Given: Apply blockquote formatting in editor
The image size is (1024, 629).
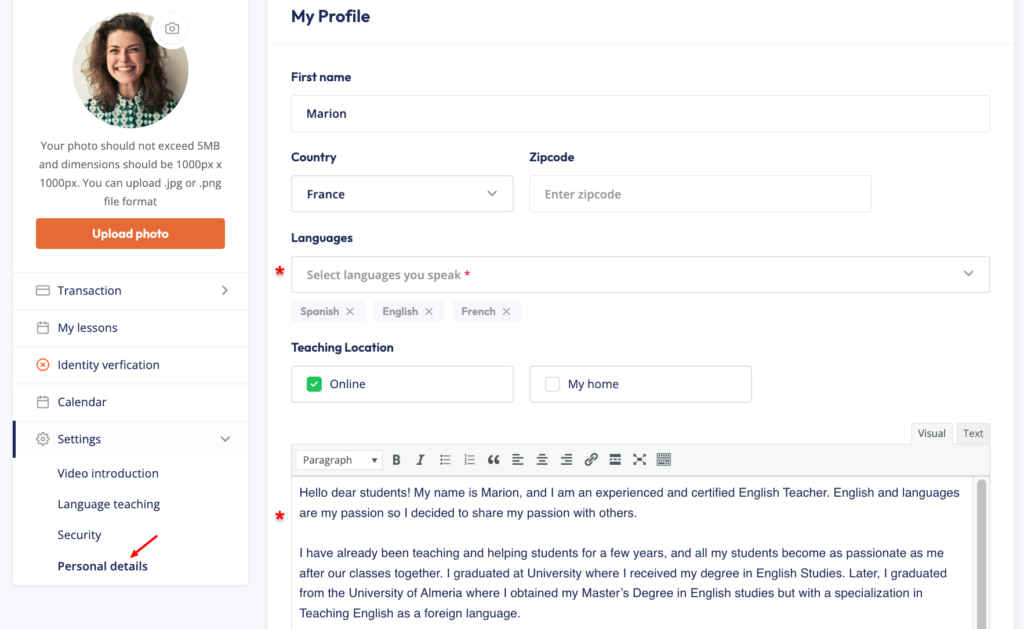Looking at the screenshot, I should pyautogui.click(x=493, y=460).
